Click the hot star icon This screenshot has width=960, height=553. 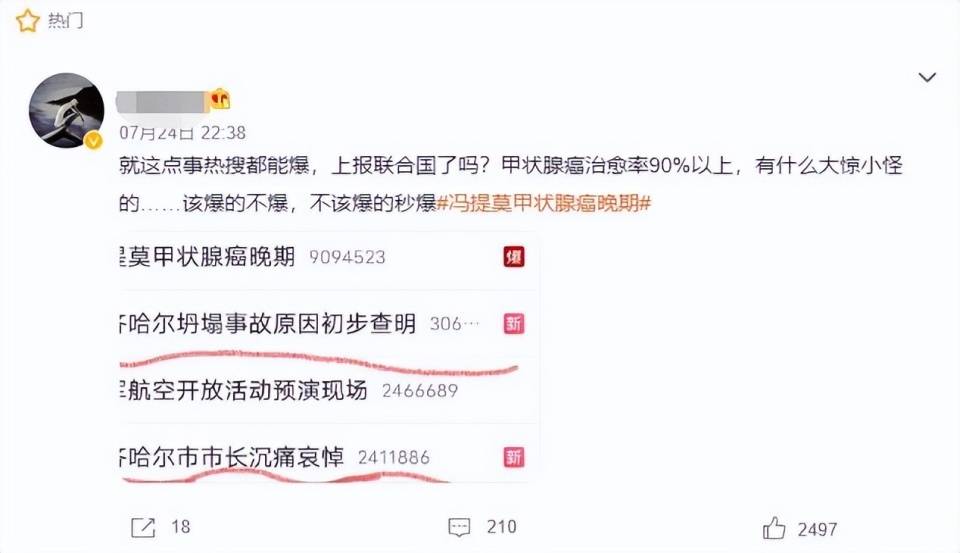(28, 21)
